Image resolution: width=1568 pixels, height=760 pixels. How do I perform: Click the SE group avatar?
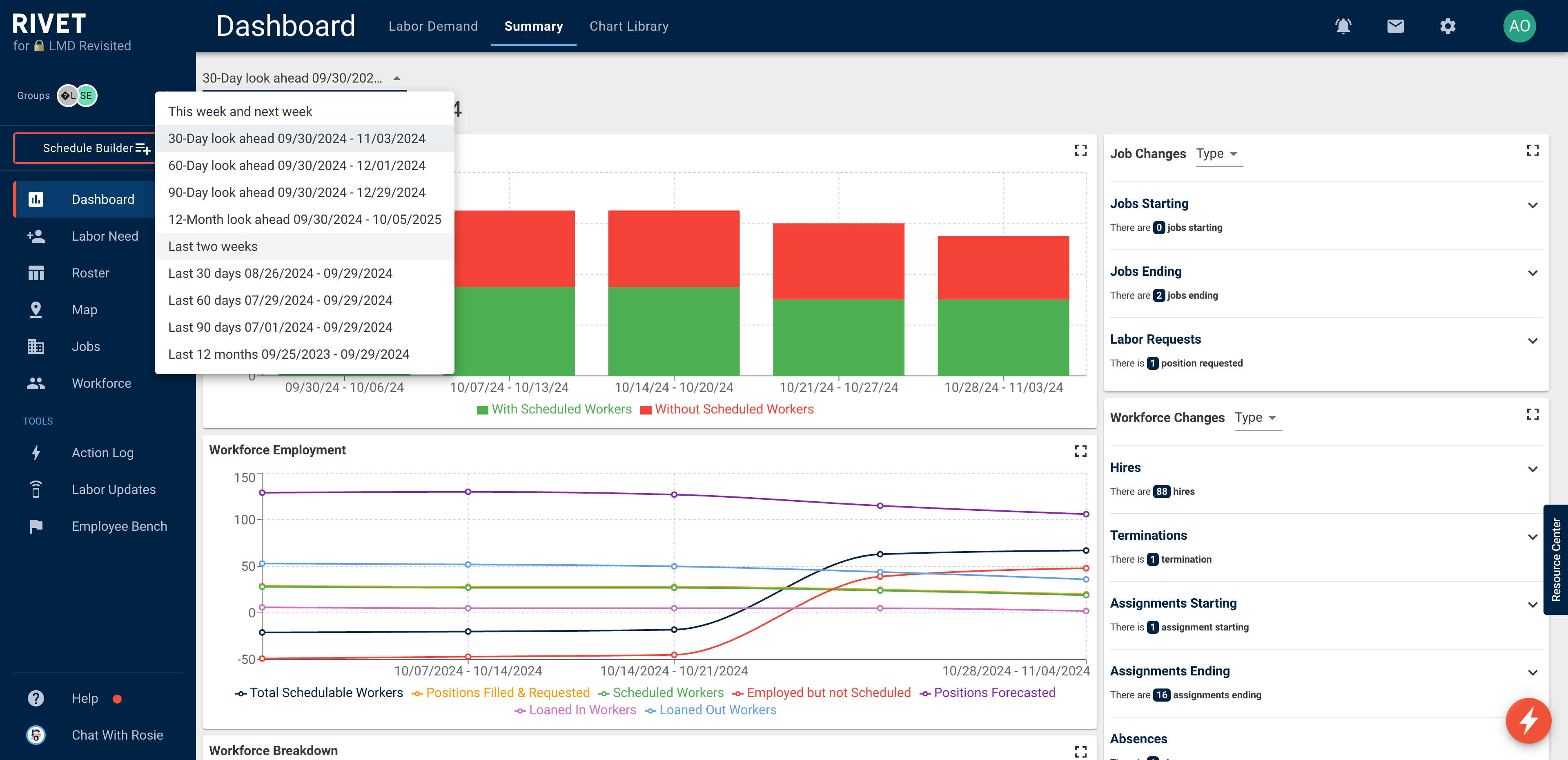click(x=87, y=96)
